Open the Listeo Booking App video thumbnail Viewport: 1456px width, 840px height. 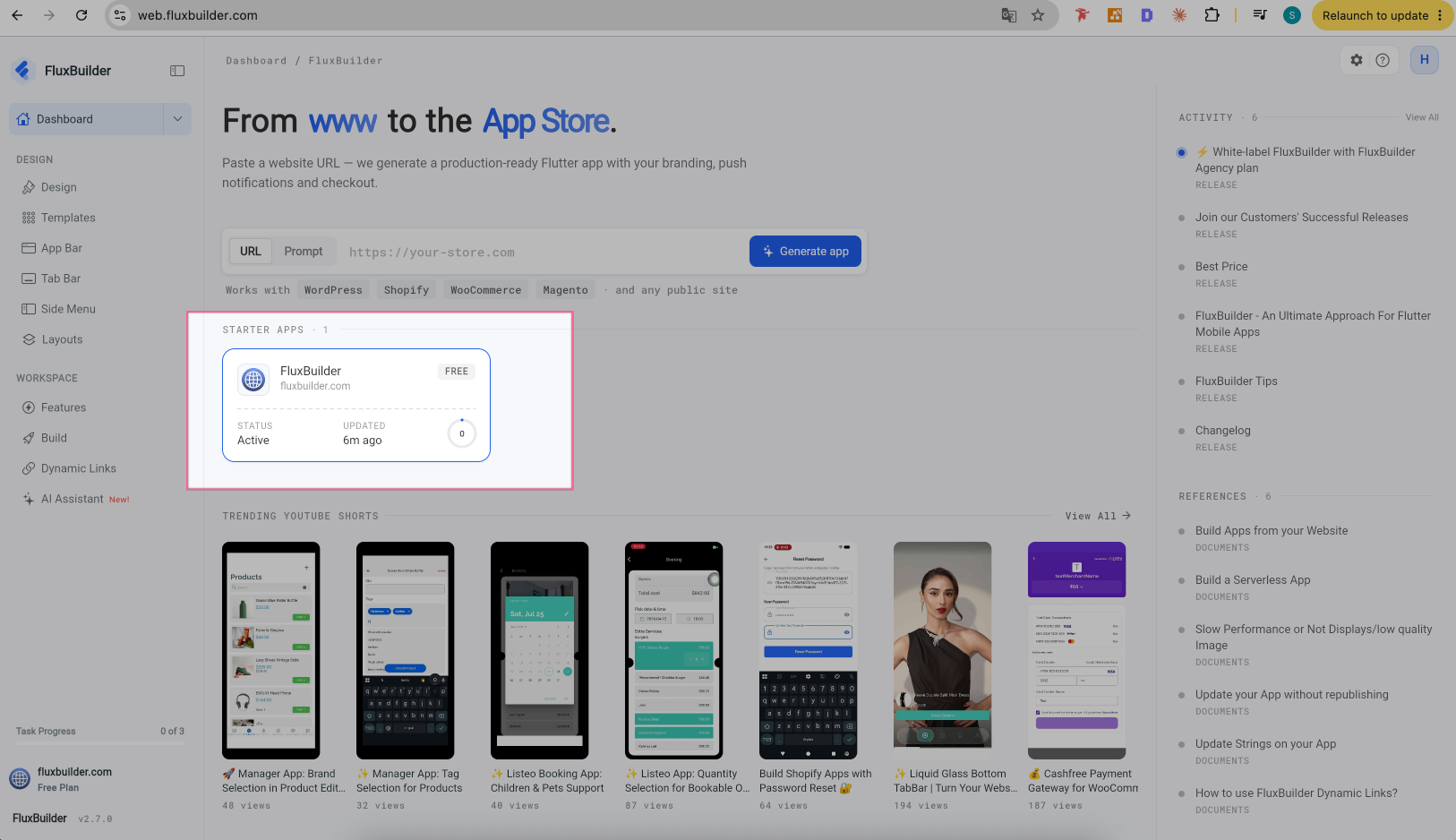pos(540,649)
